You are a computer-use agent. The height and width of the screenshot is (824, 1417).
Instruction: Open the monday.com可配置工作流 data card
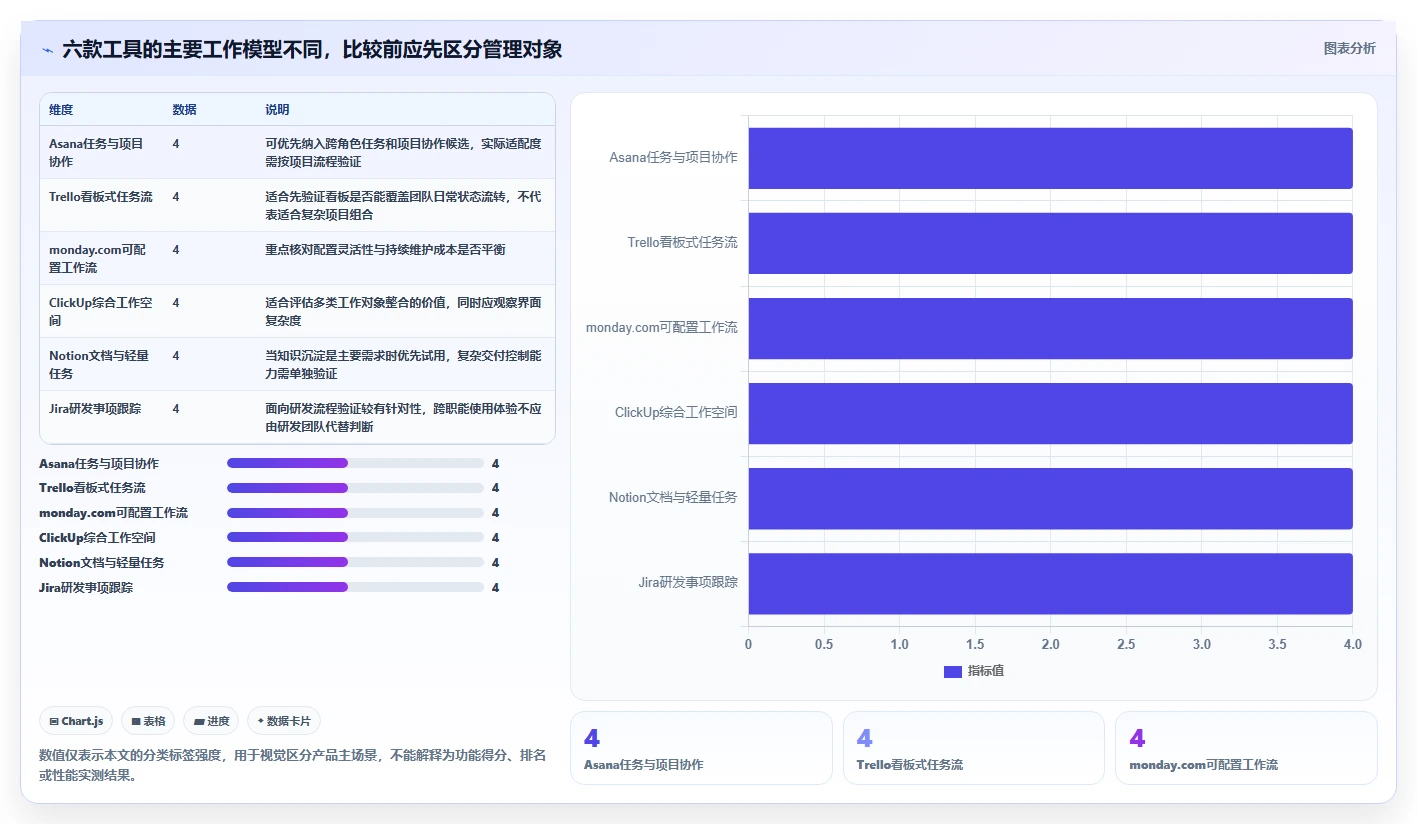coord(1246,748)
